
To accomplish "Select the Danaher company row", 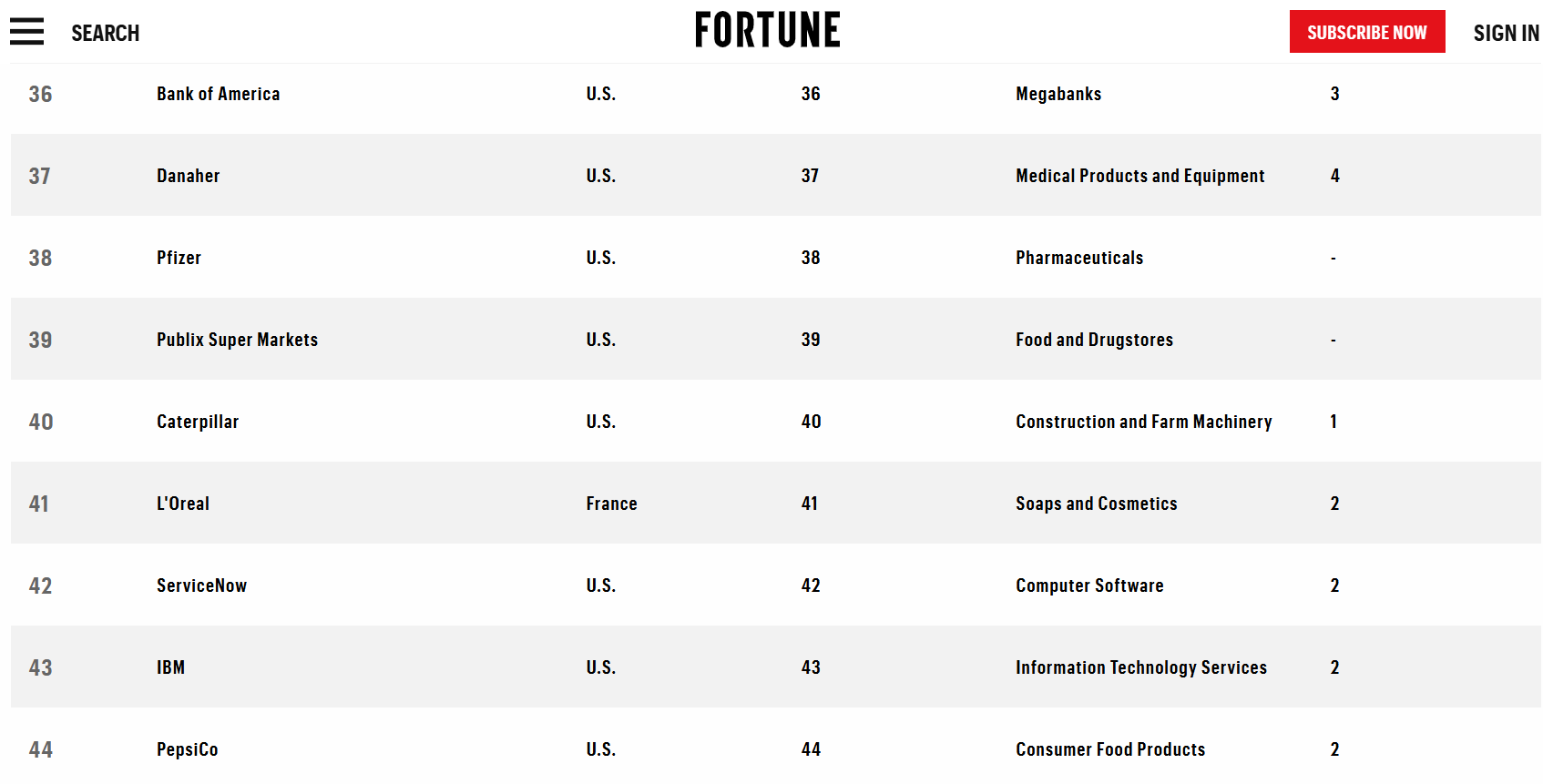I will pyautogui.click(x=776, y=175).
